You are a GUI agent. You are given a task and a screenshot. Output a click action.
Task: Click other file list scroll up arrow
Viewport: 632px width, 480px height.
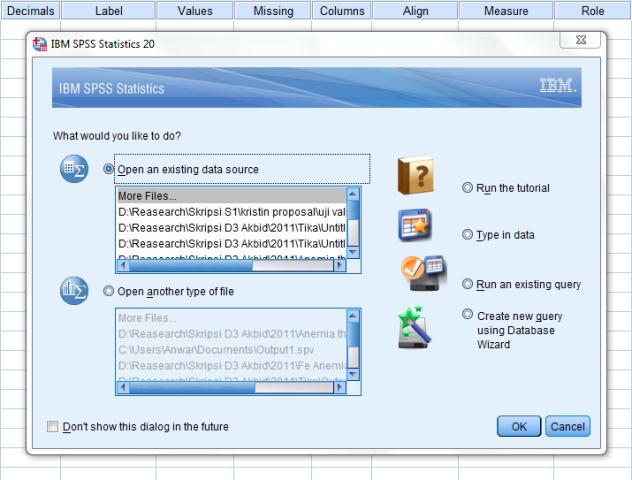pyautogui.click(x=353, y=316)
